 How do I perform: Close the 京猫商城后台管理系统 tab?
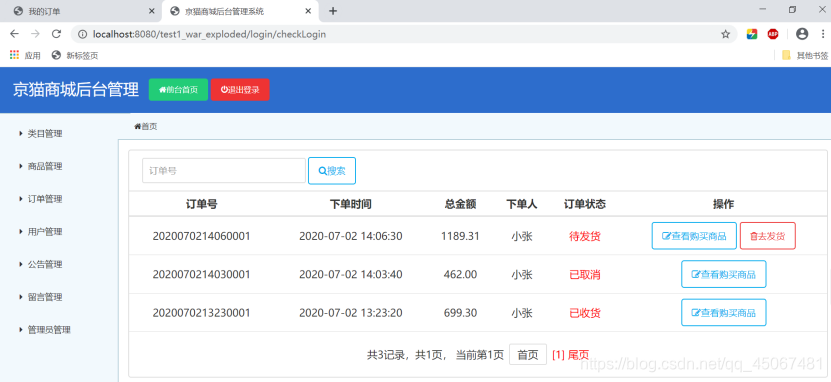[x=308, y=11]
